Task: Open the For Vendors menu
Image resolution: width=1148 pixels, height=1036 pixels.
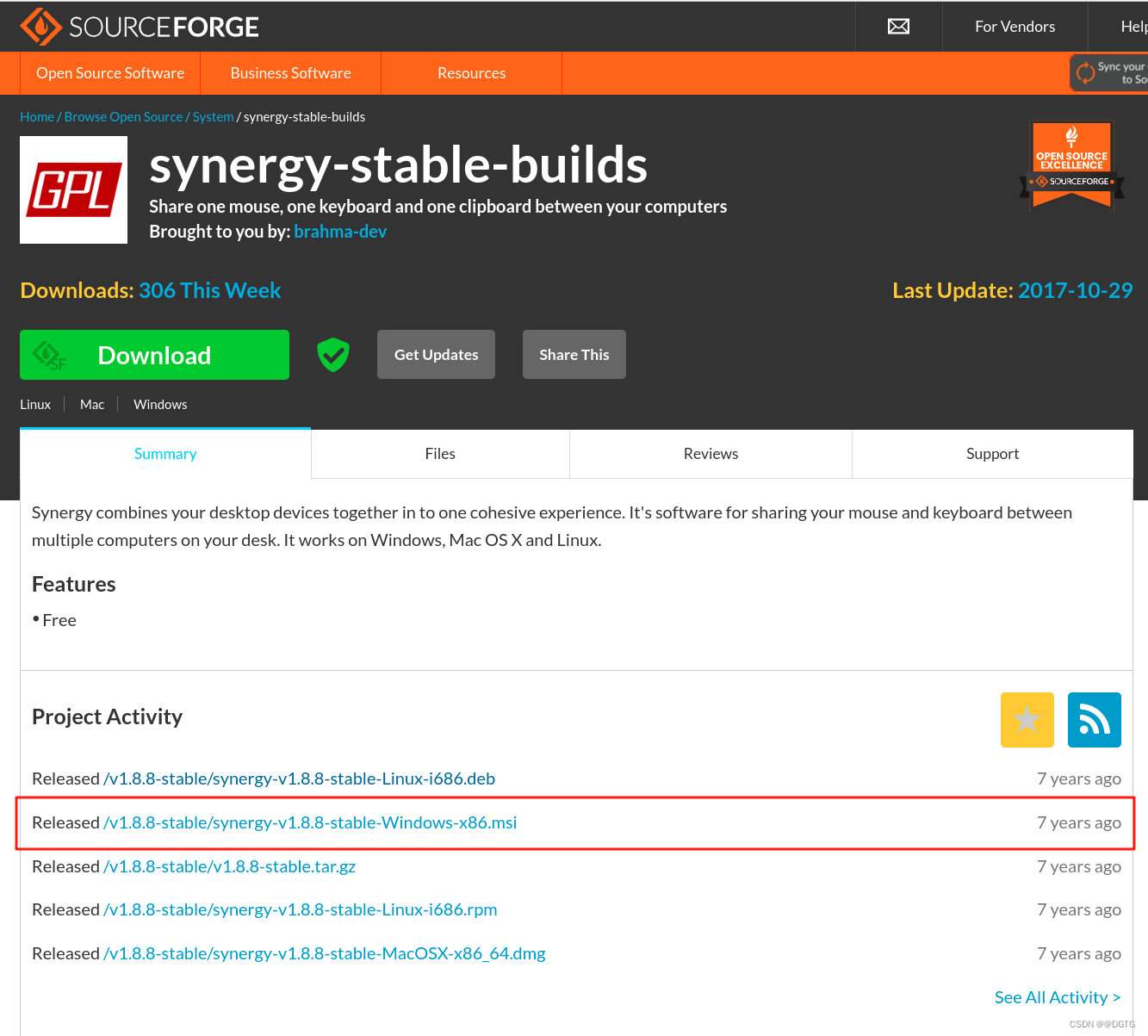Action: pos(1015,27)
